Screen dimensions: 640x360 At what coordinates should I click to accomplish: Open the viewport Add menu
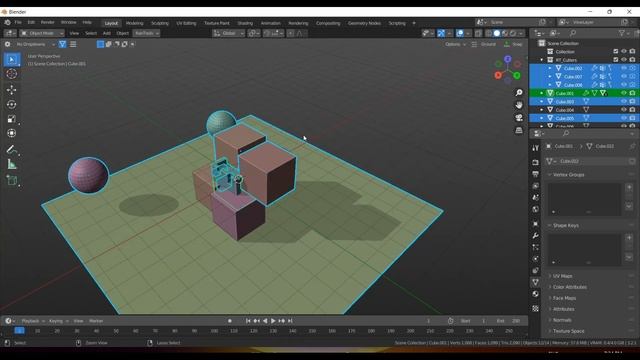(x=107, y=33)
